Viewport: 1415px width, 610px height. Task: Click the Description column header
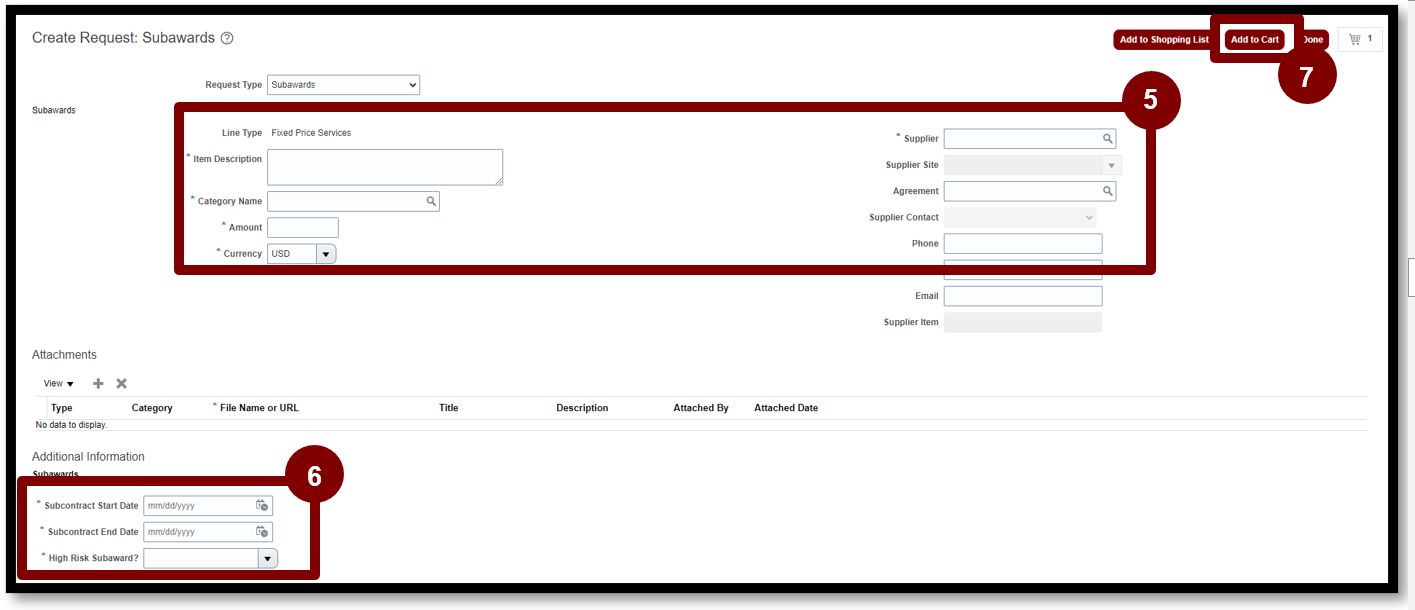582,408
